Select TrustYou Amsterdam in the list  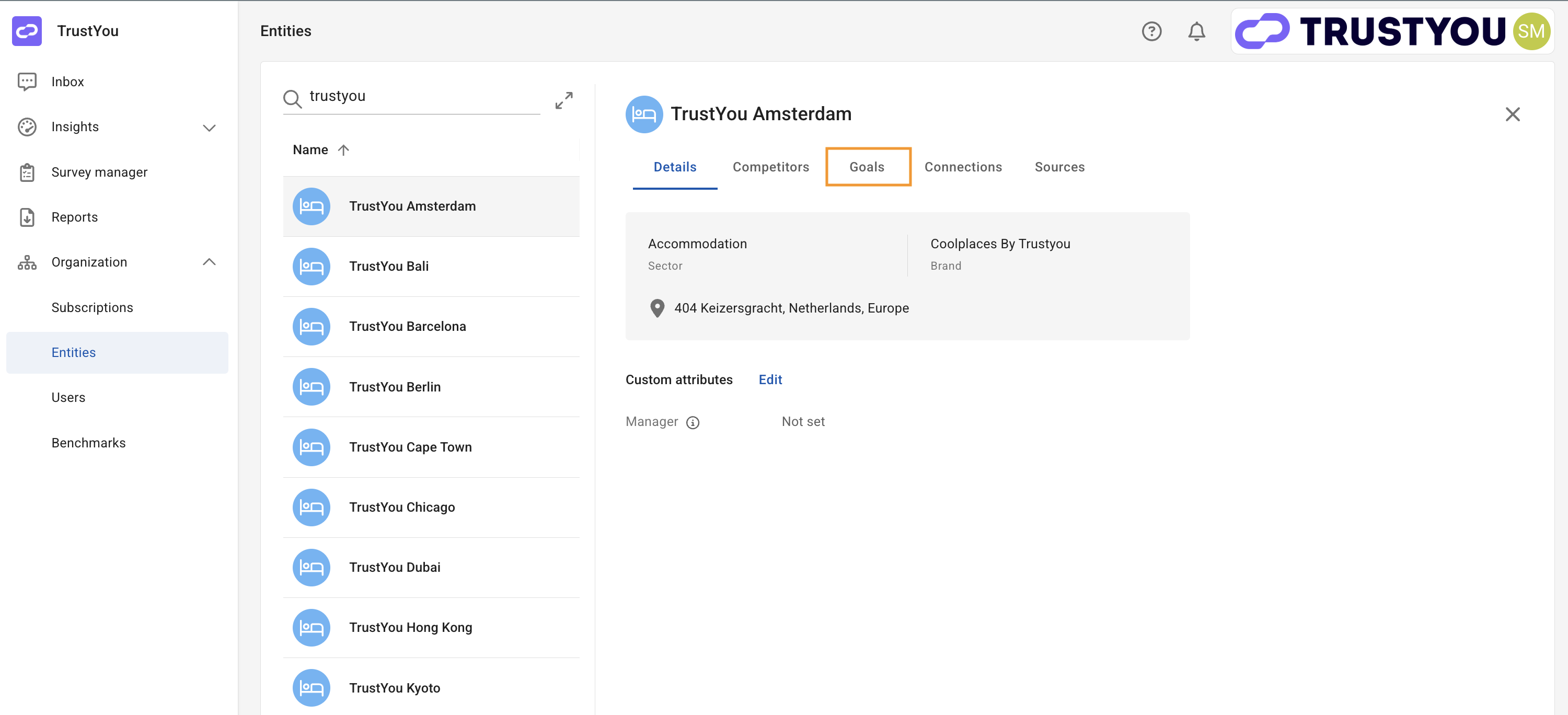pos(431,206)
